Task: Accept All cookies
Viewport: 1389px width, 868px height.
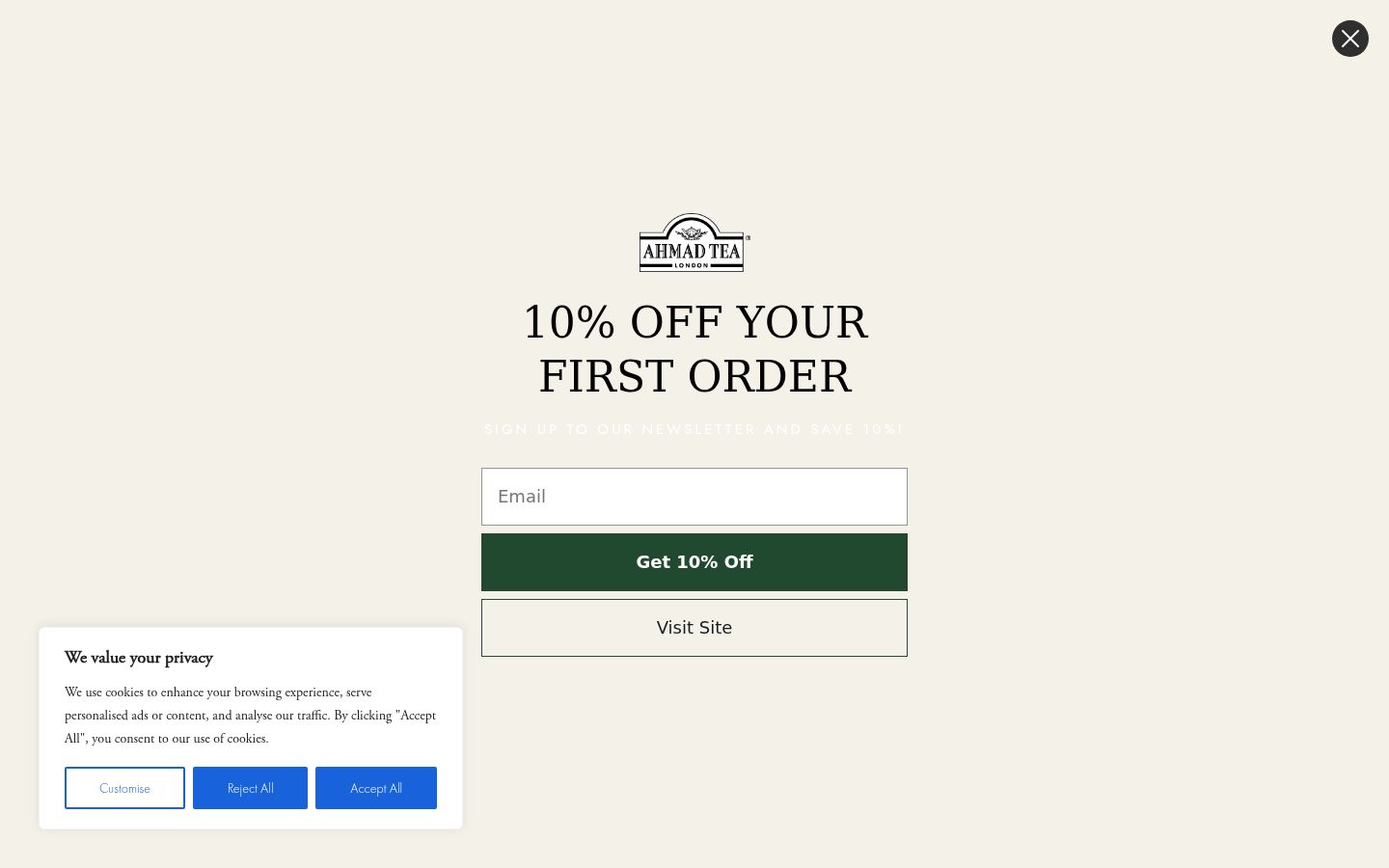Action: pyautogui.click(x=376, y=788)
